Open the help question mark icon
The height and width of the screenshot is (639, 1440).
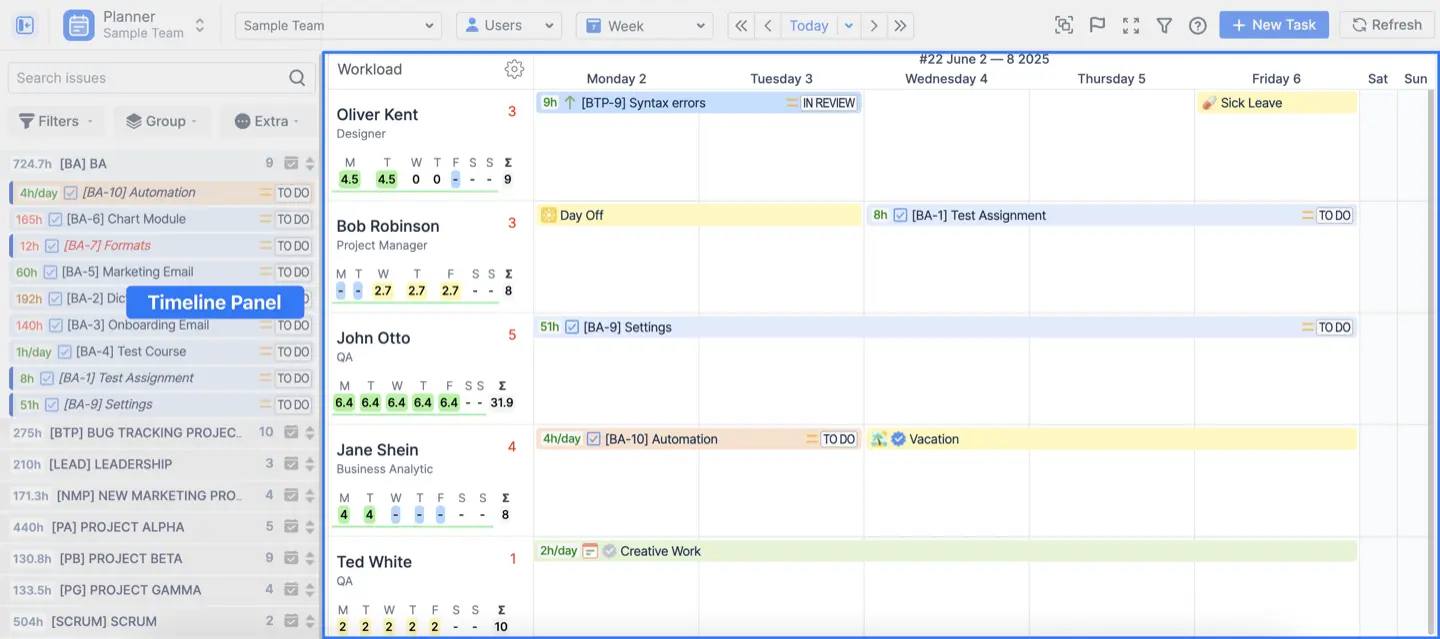point(1197,25)
